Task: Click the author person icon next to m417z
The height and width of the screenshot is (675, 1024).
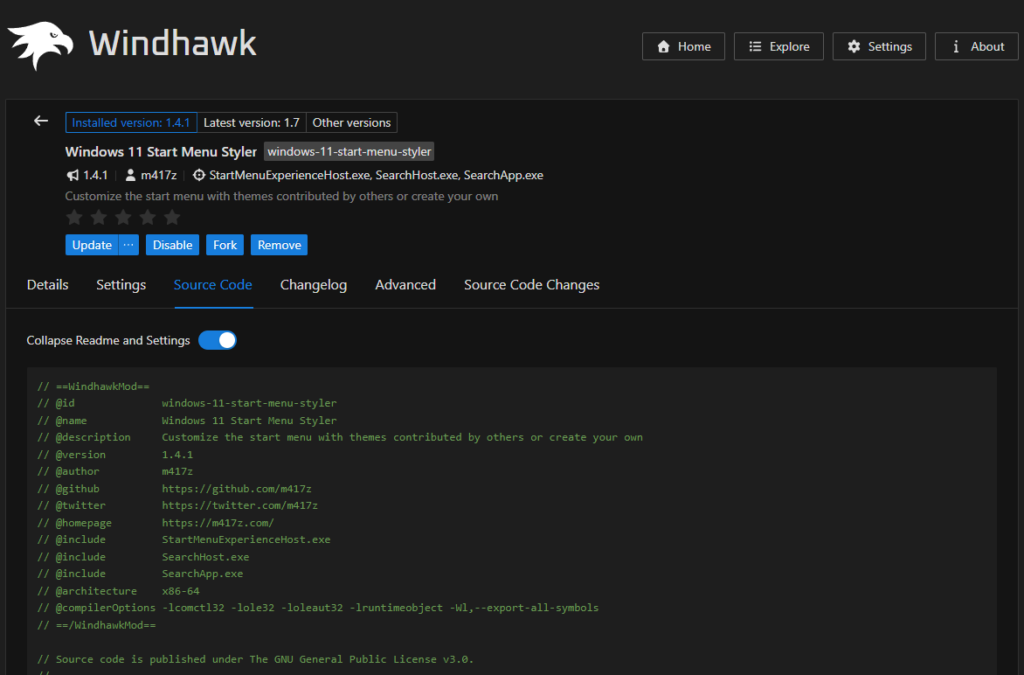Action: point(131,175)
